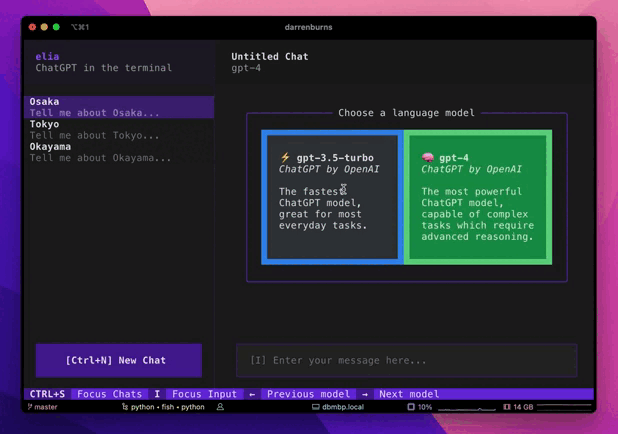The height and width of the screenshot is (434, 618).
Task: Click the Untitled Chat title
Action: point(270,56)
